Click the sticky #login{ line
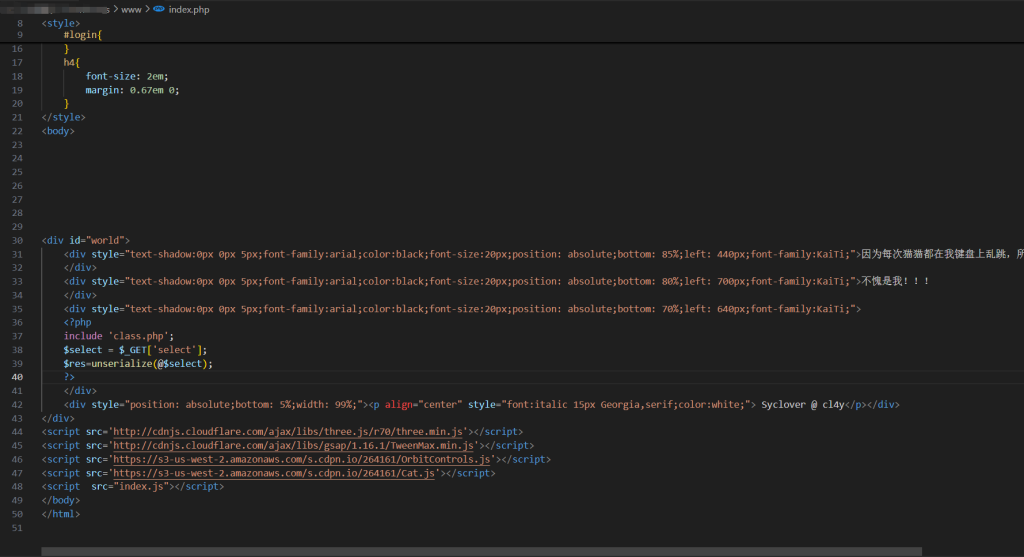Viewport: 1024px width, 557px height. 82,35
